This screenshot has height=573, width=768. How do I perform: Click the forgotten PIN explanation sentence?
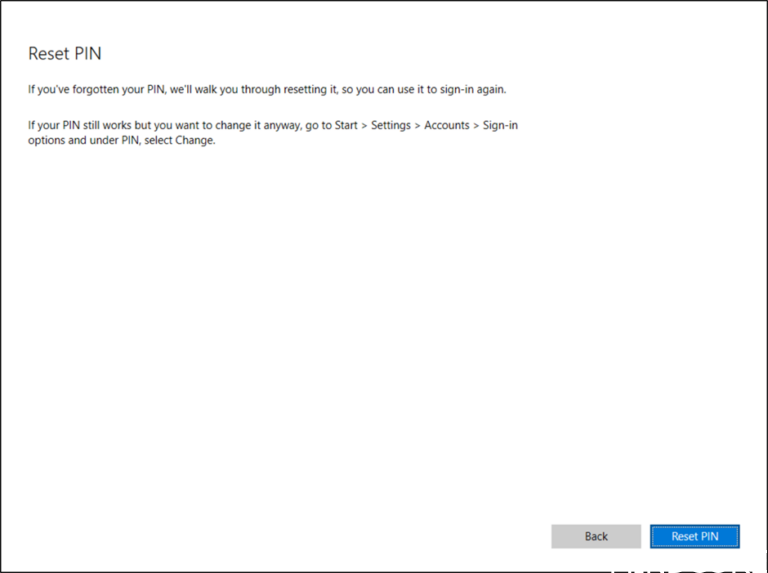click(x=266, y=90)
